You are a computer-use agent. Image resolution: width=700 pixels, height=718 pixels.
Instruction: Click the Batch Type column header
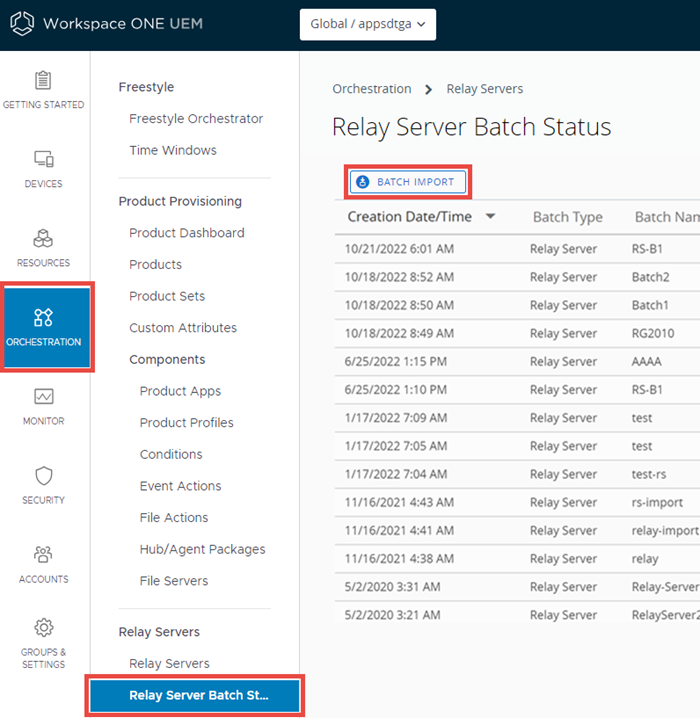click(x=568, y=217)
